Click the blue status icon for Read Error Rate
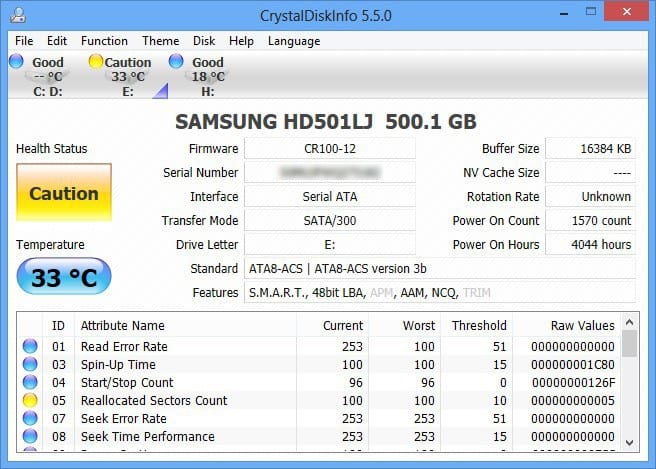The width and height of the screenshot is (656, 469). [x=30, y=347]
